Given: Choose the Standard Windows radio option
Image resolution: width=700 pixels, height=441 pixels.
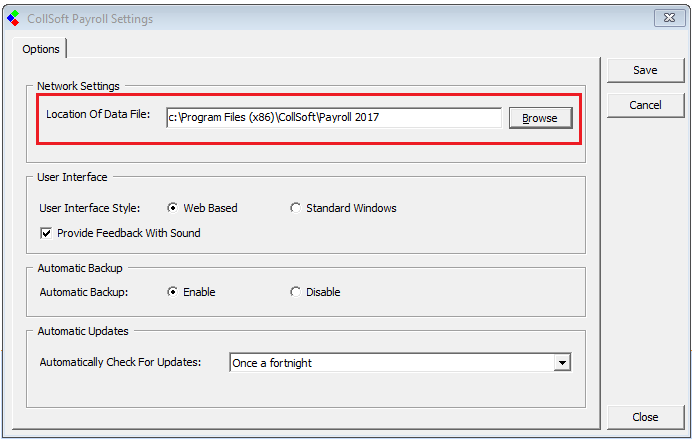Looking at the screenshot, I should tap(295, 208).
